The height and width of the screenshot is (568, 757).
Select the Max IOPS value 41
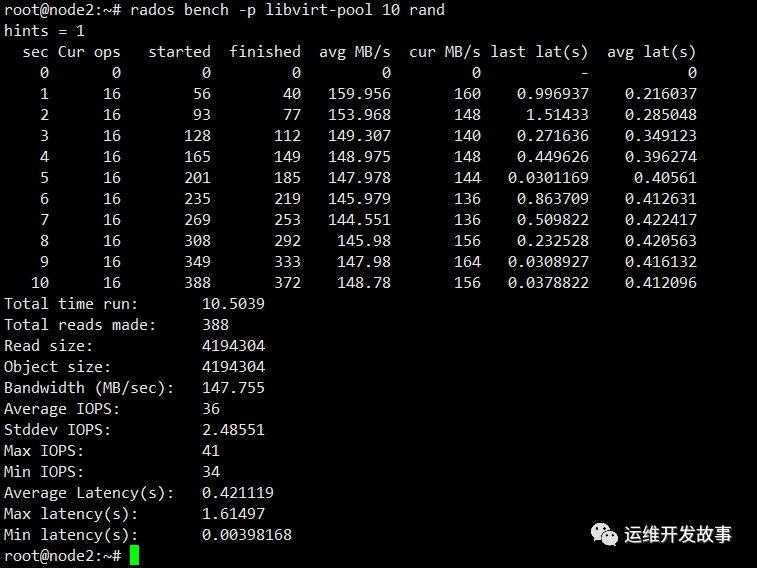(211, 451)
